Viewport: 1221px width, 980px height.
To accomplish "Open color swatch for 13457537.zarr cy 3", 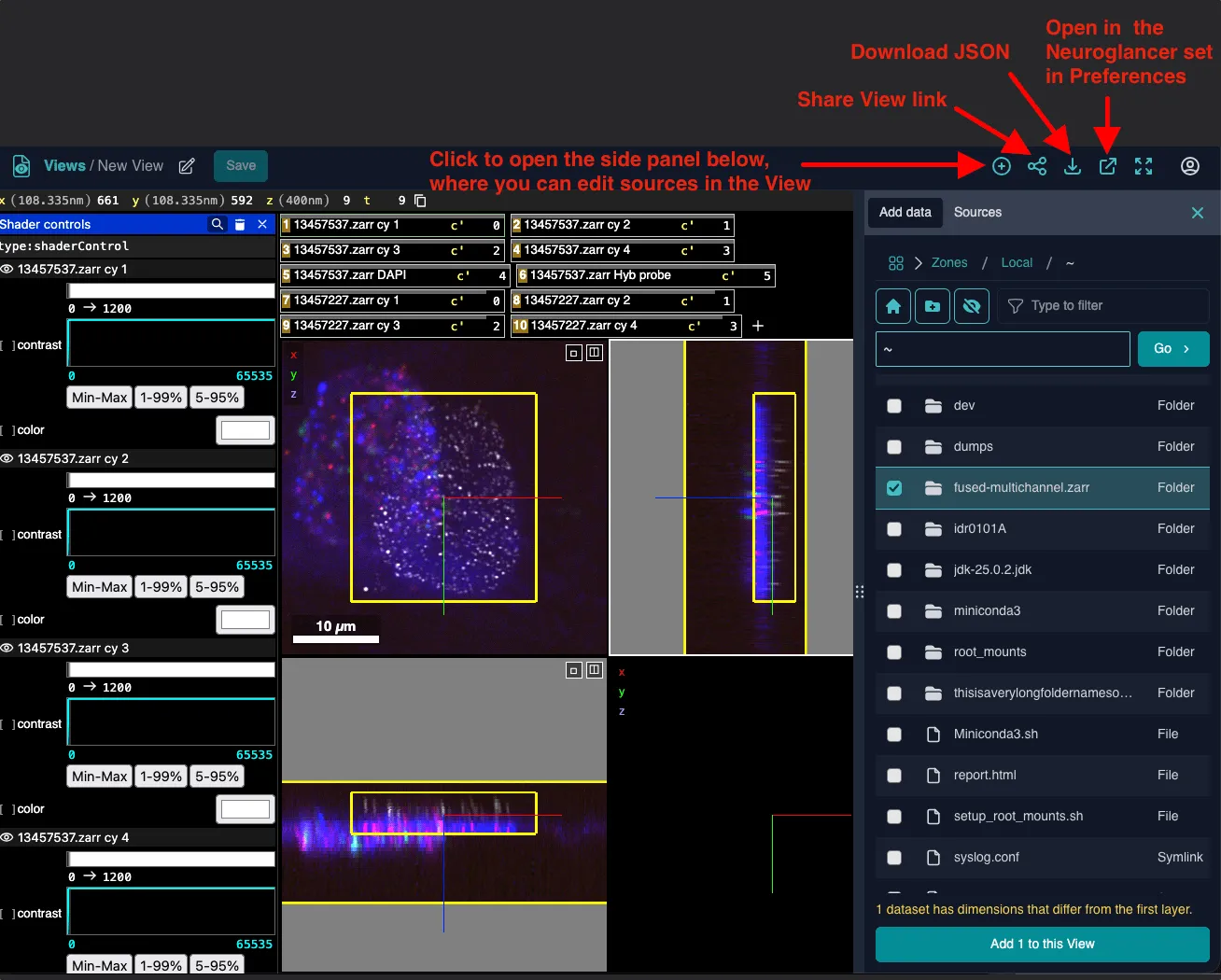I will point(246,809).
